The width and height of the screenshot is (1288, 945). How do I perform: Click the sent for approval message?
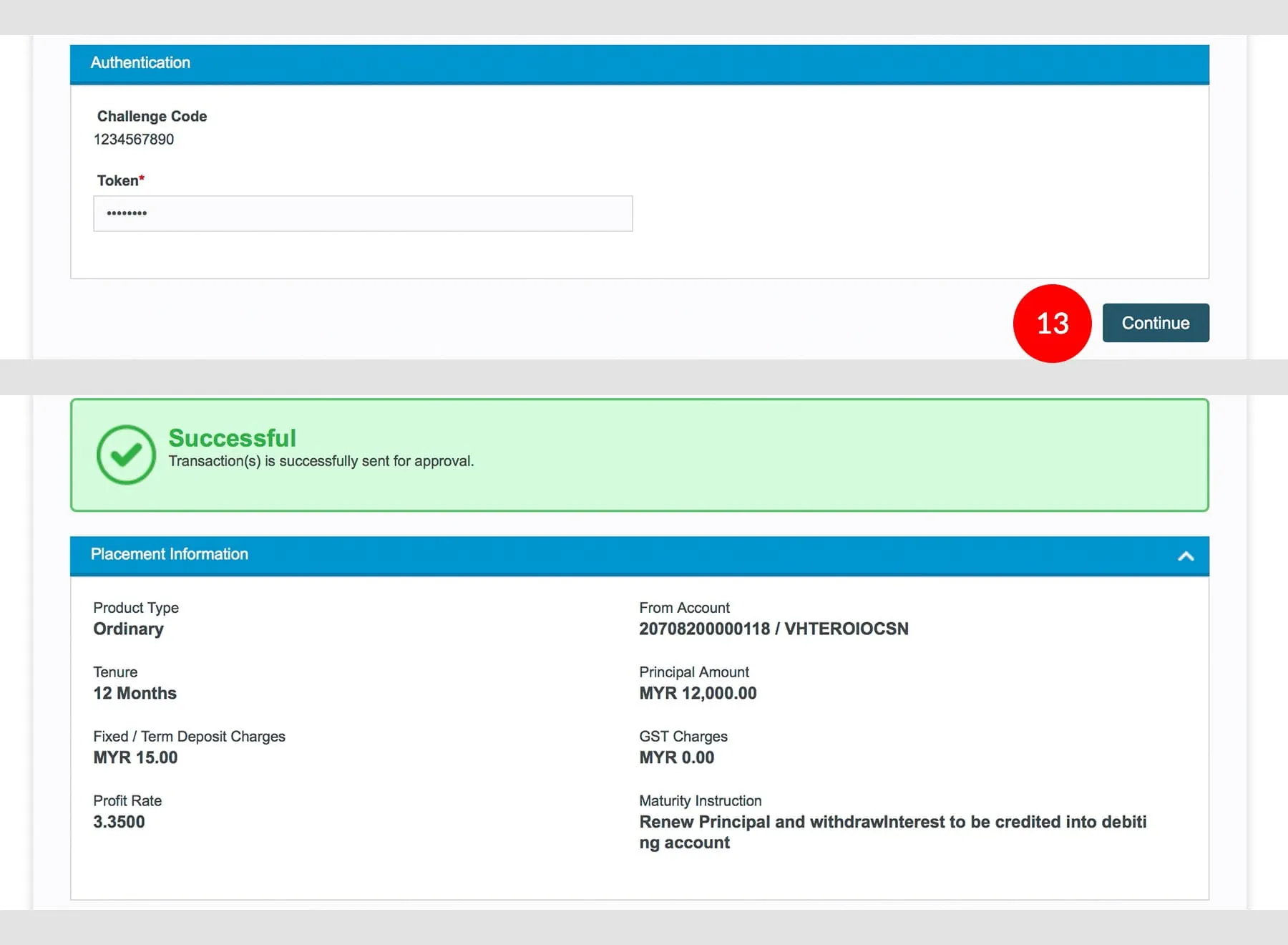321,461
